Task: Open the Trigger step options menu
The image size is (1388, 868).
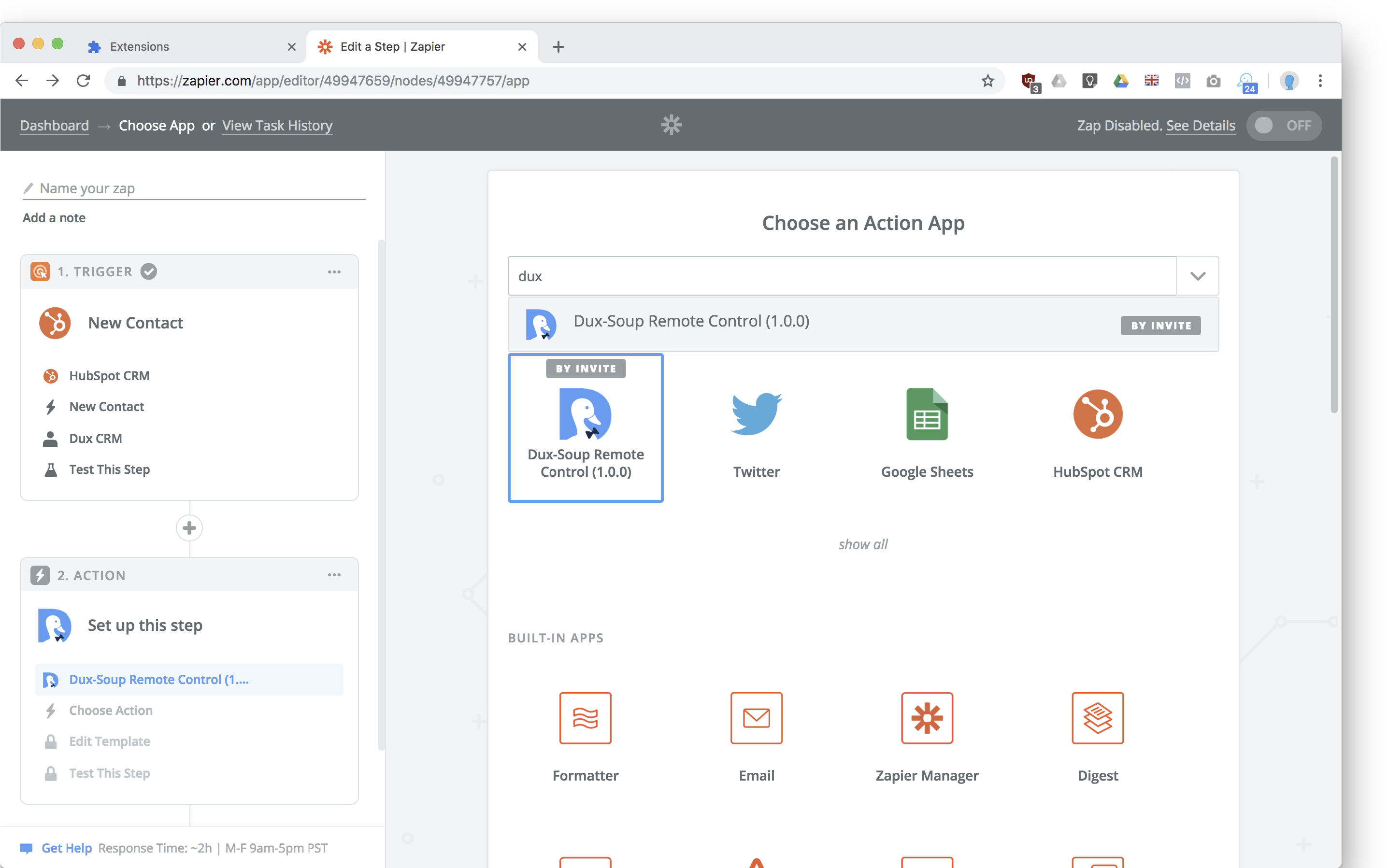Action: [334, 271]
